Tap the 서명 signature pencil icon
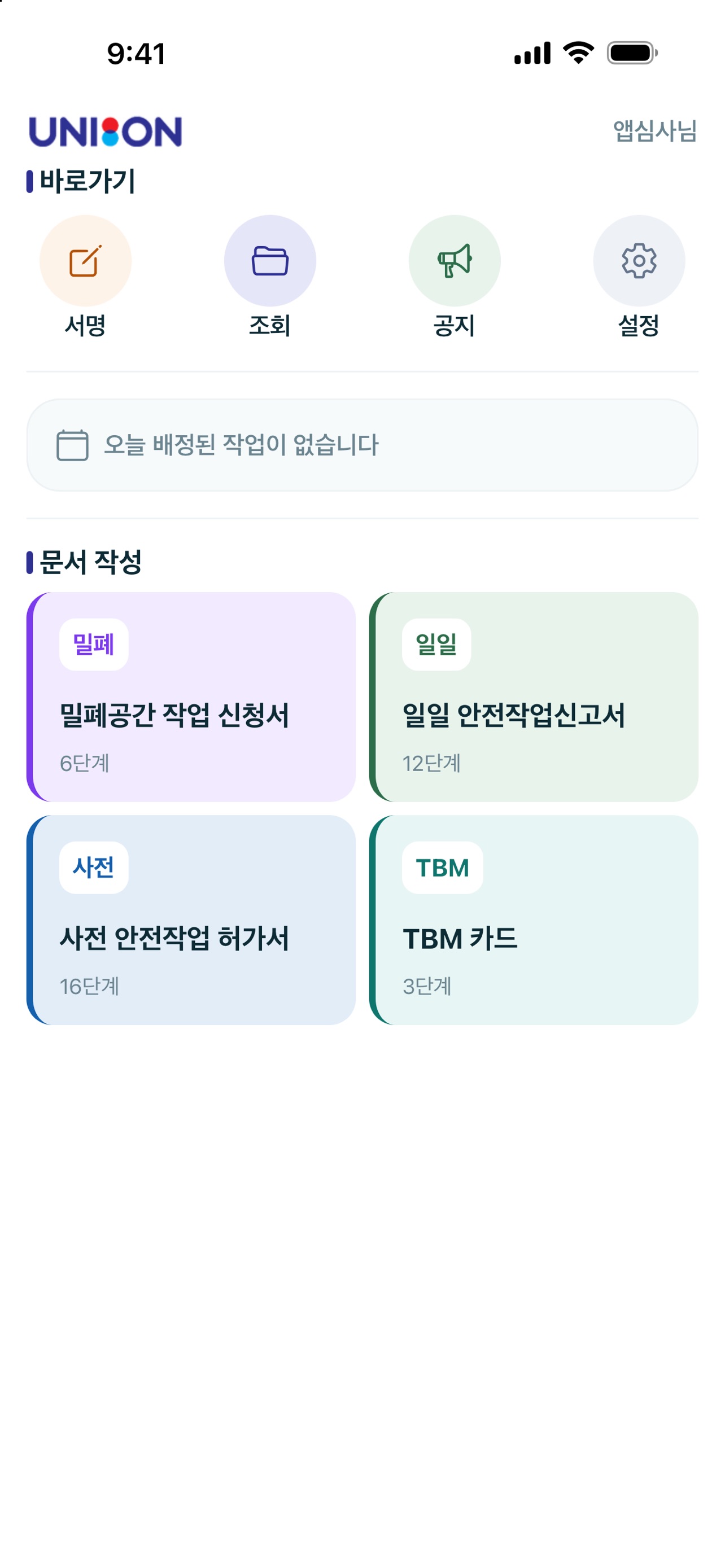 (x=85, y=261)
